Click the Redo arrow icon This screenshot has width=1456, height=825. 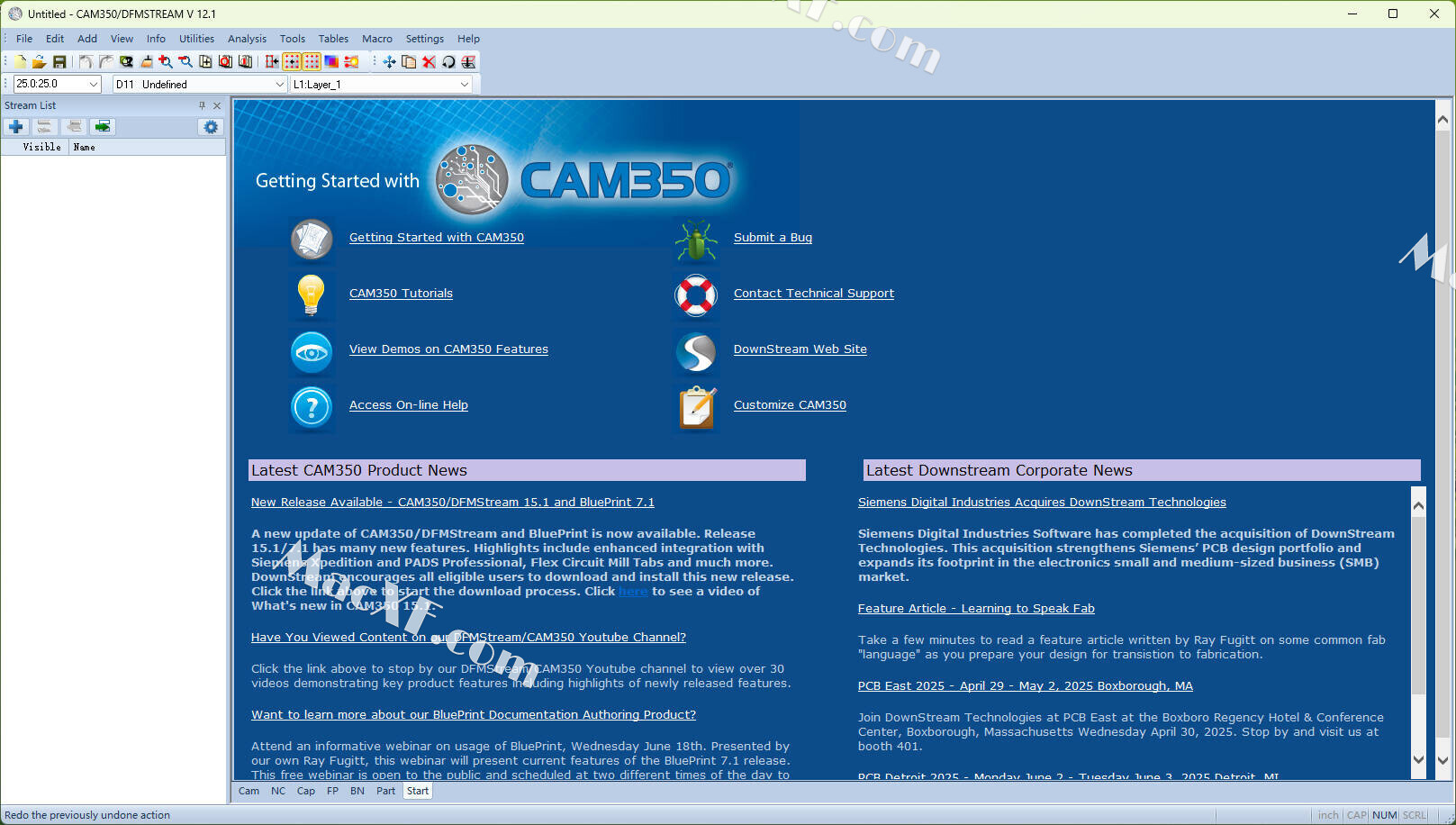pos(106,61)
